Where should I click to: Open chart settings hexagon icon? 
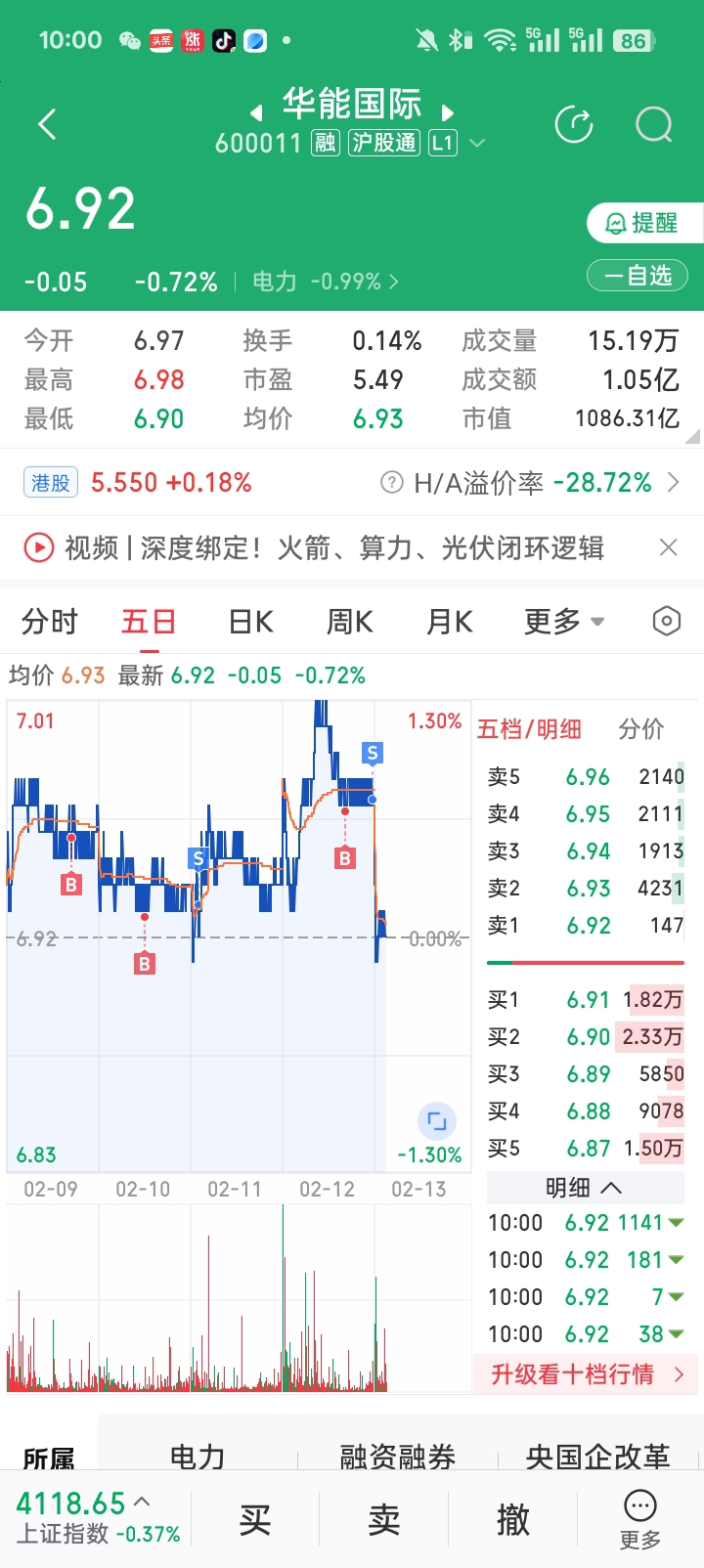tap(666, 621)
